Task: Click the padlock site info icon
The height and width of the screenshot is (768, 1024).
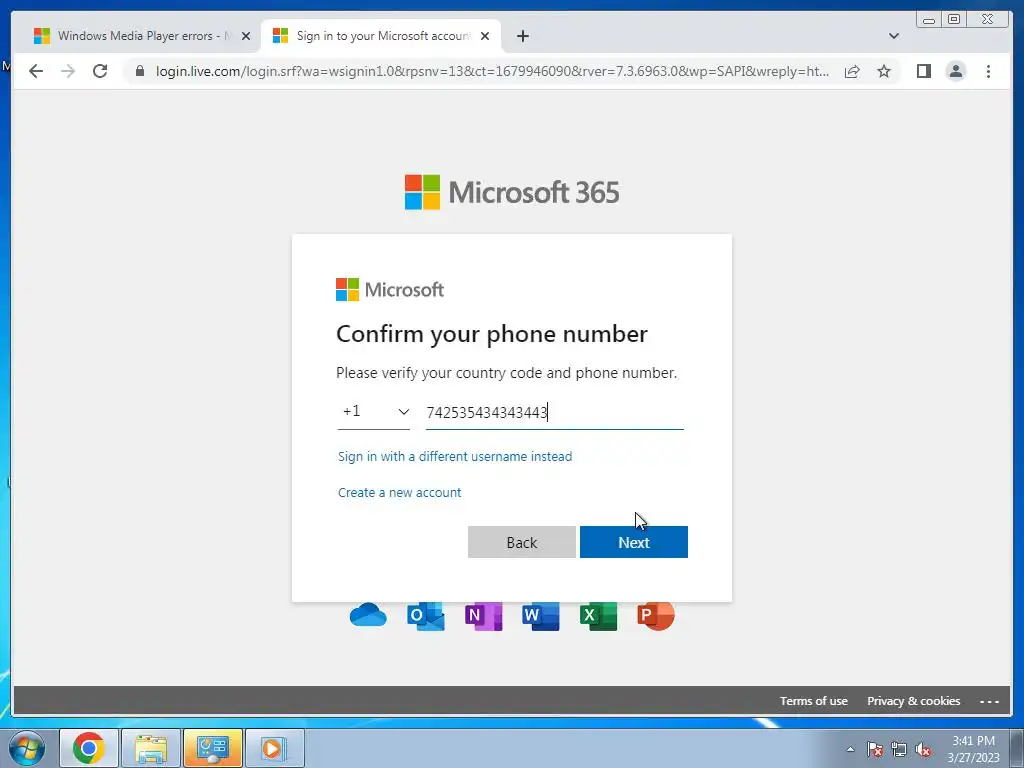Action: 139,71
